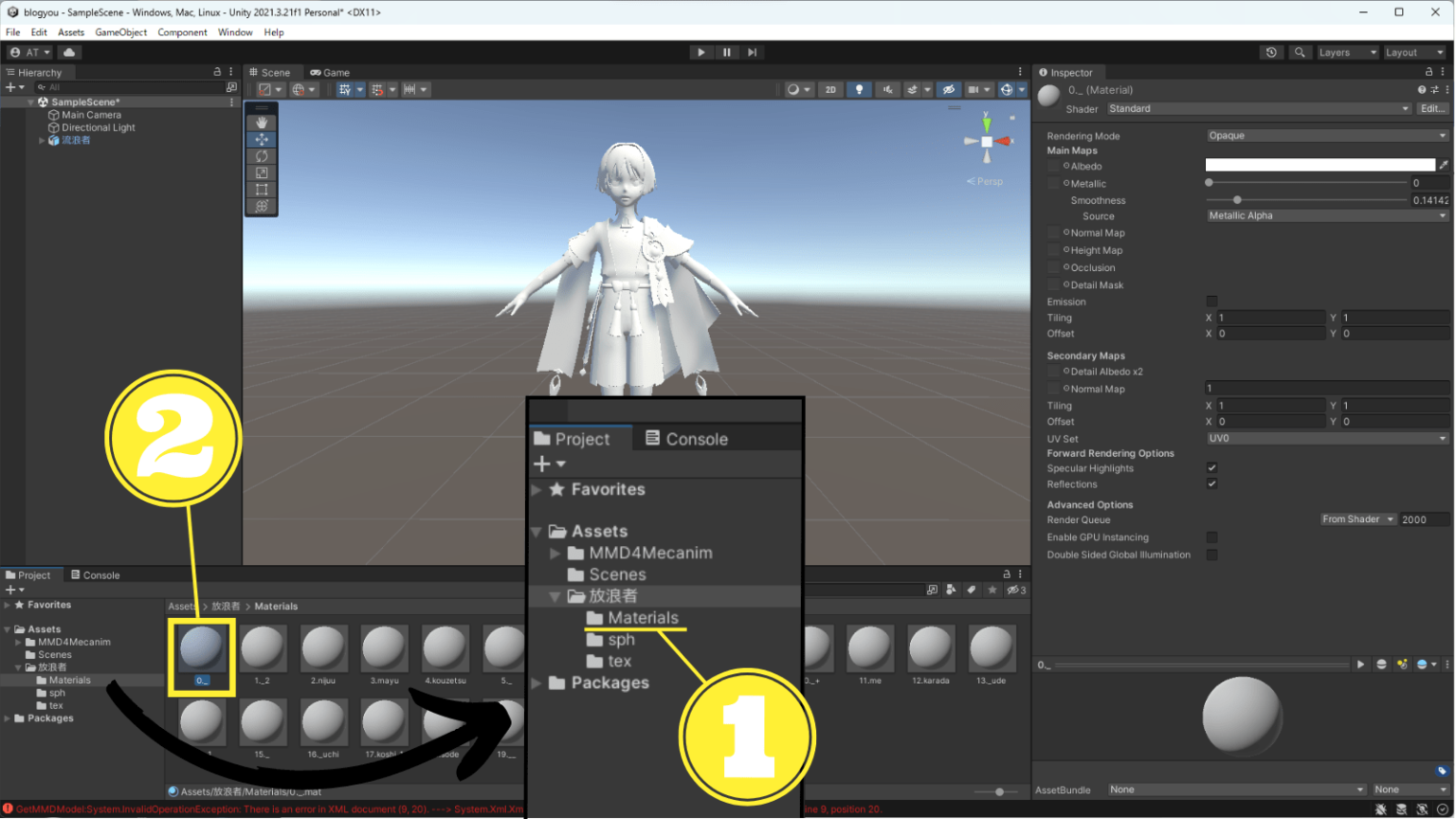
Task: Select the Rect Transform tool
Action: (261, 190)
